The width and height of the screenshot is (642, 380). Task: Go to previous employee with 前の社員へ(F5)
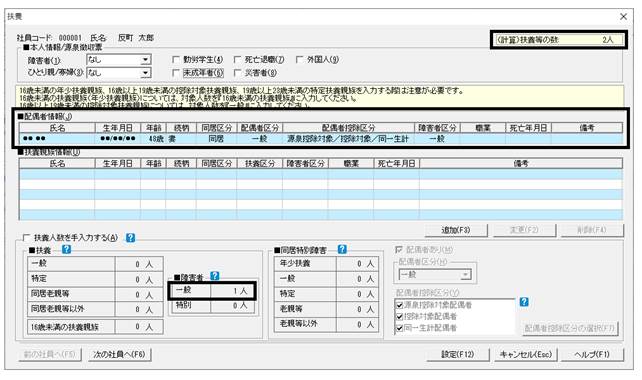point(50,354)
